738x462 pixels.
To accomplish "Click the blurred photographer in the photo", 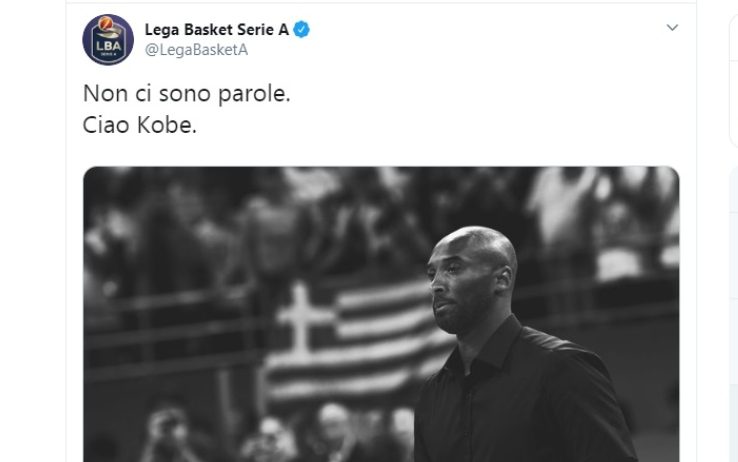I will [169, 435].
